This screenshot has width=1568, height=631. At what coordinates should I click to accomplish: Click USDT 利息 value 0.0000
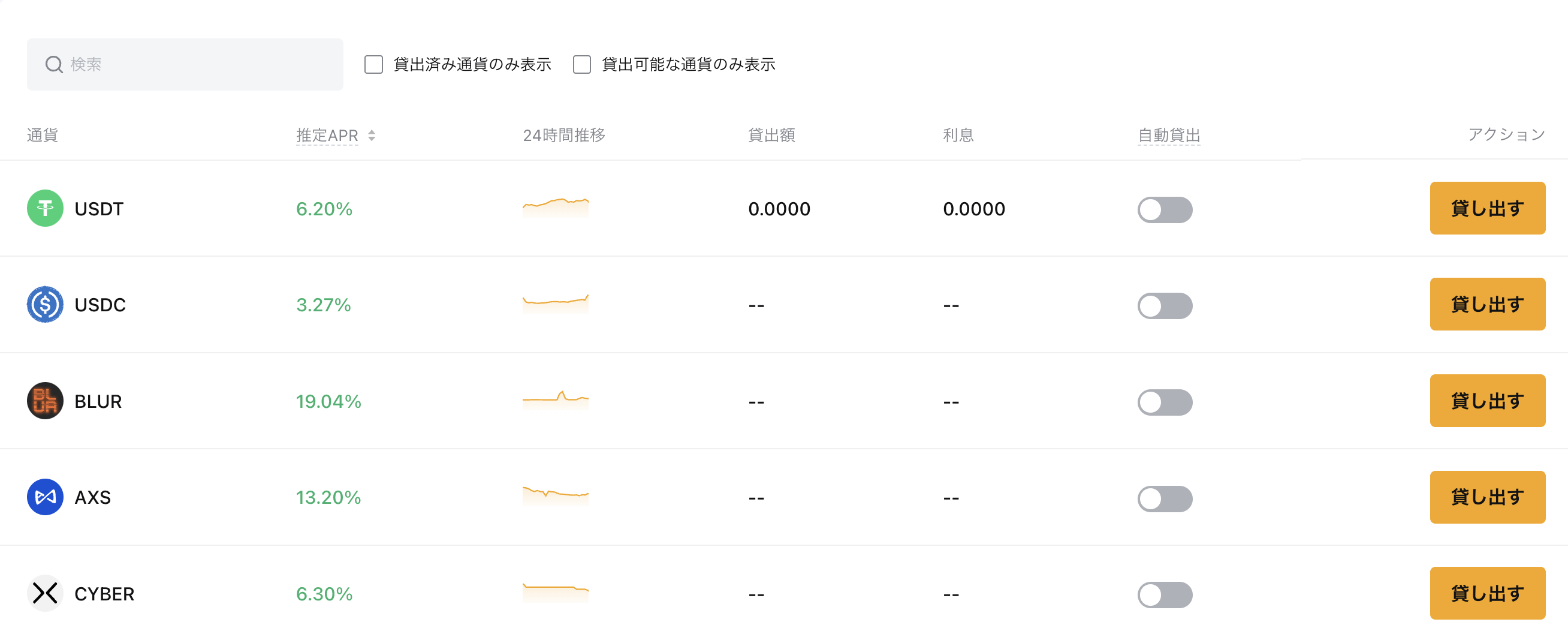tap(975, 209)
